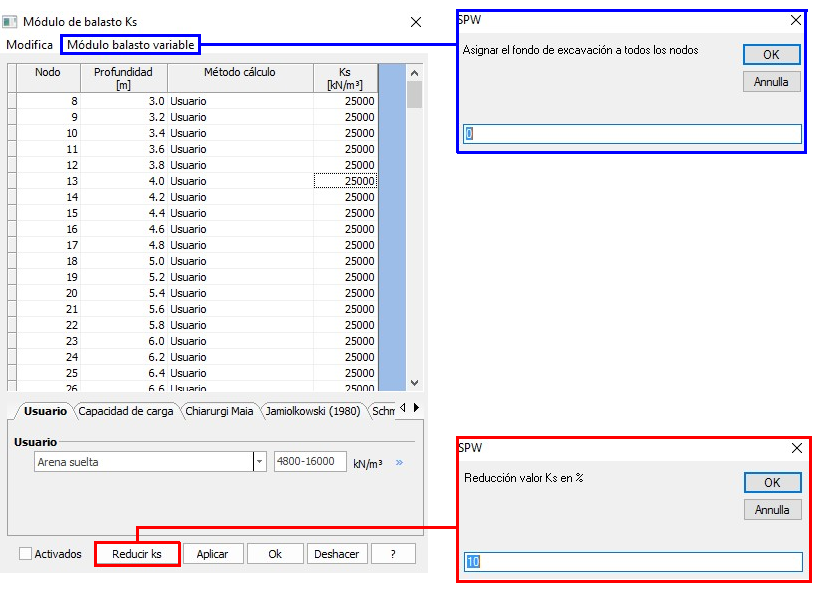The height and width of the screenshot is (593, 819).
Task: Open Módulo balasto variable menu
Action: pyautogui.click(x=131, y=45)
